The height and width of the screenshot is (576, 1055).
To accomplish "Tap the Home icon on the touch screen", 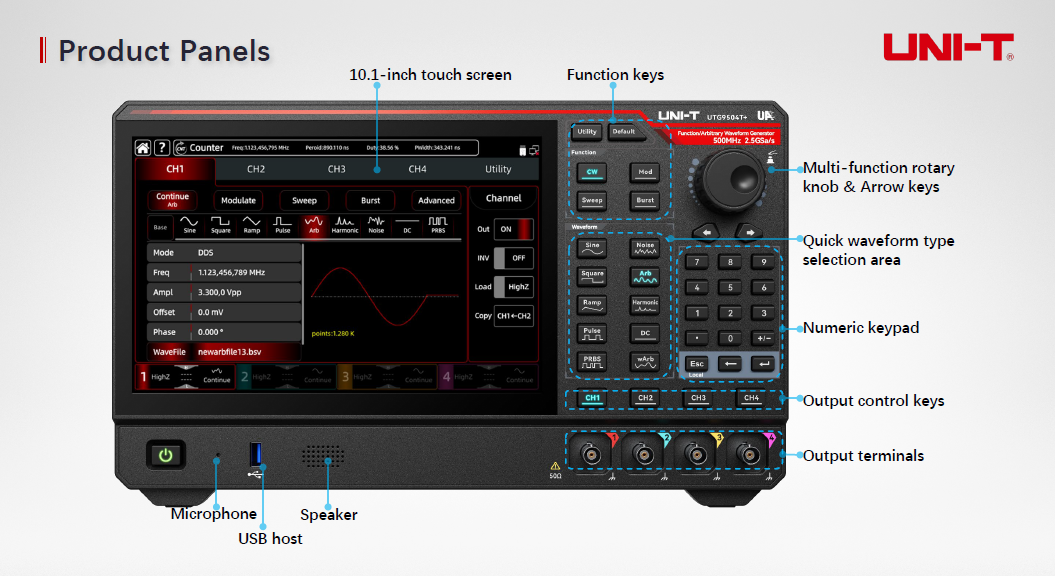I will (x=143, y=148).
